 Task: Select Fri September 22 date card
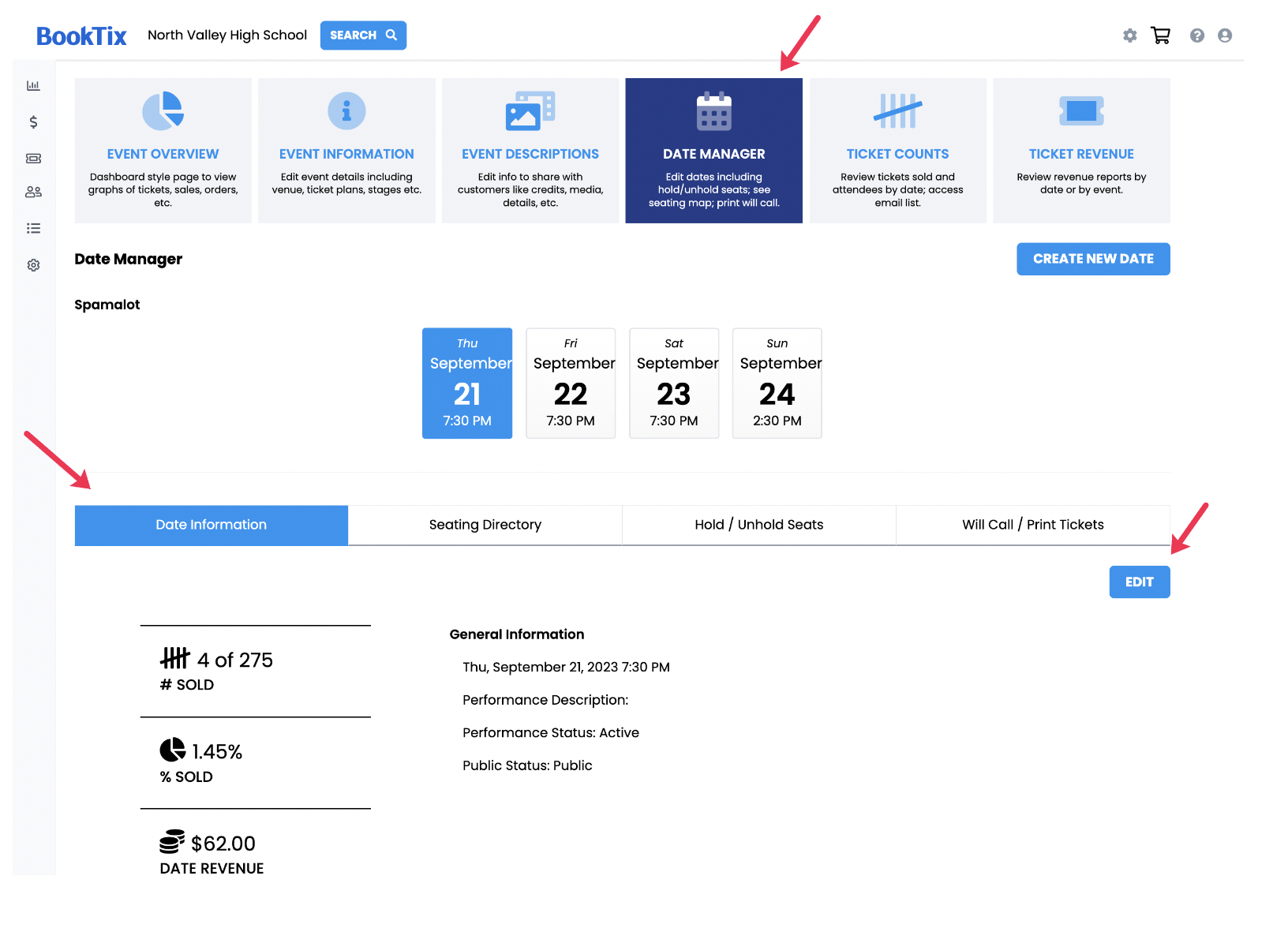[x=571, y=384]
